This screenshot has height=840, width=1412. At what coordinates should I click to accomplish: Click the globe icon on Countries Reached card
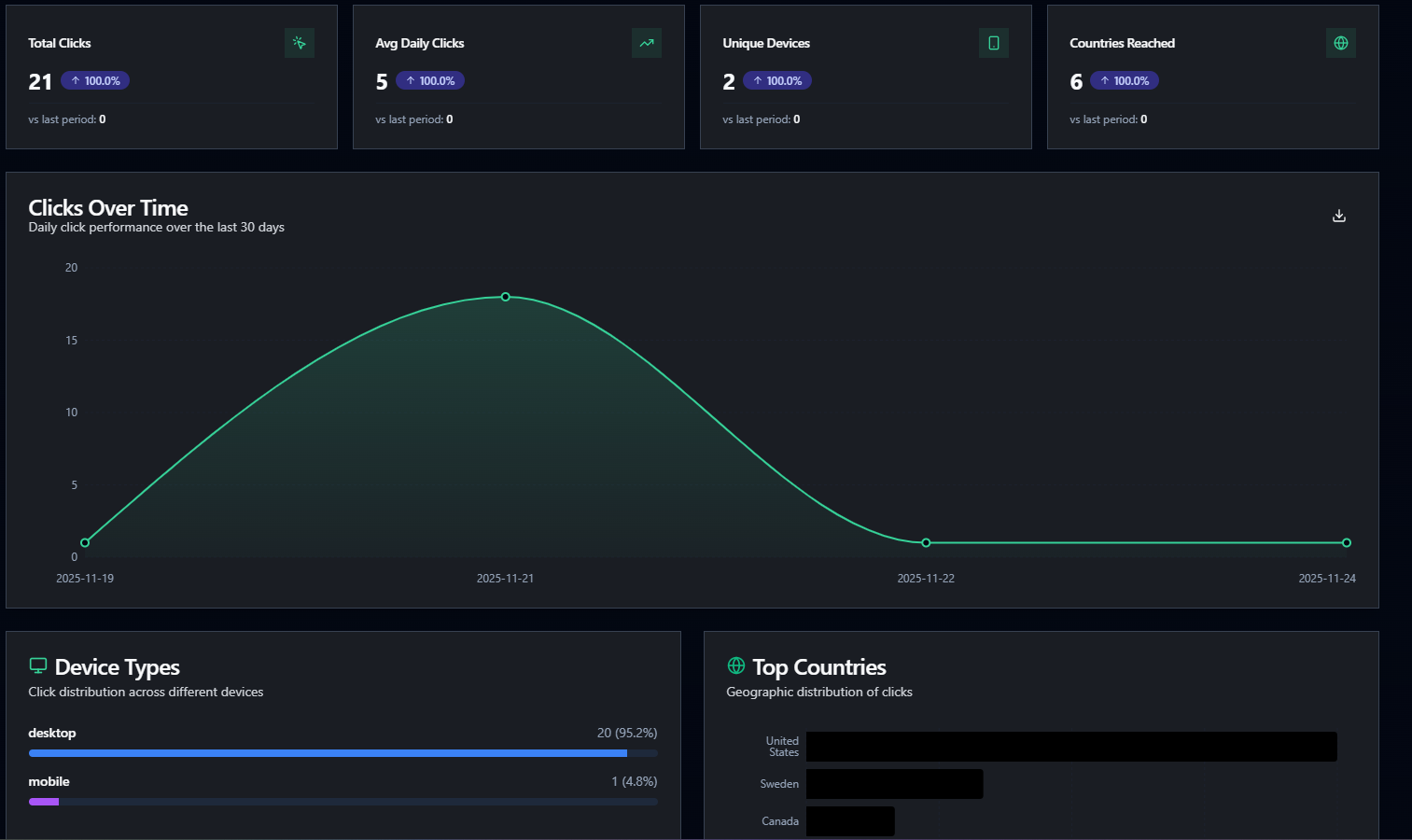[x=1340, y=42]
